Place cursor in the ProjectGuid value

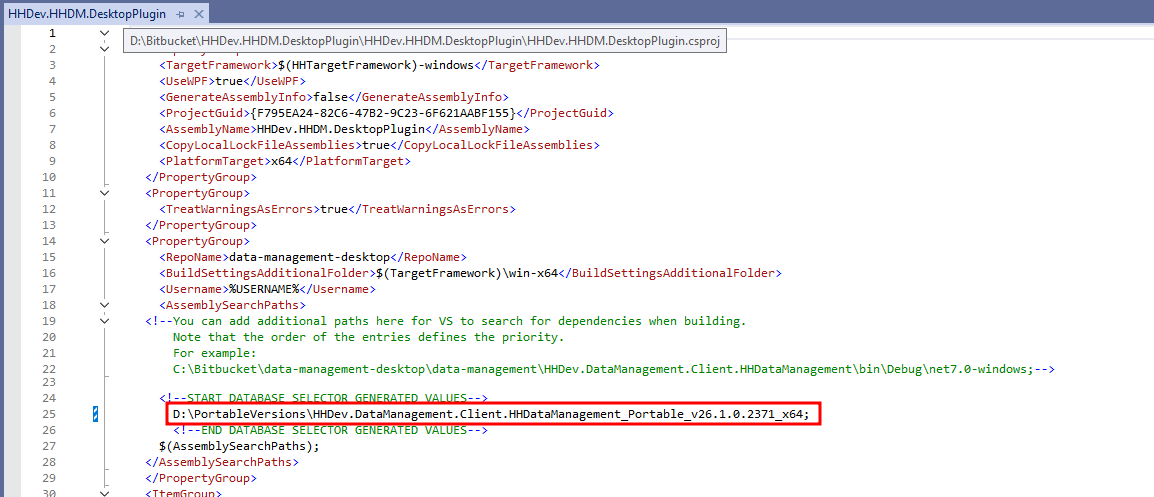[x=382, y=113]
